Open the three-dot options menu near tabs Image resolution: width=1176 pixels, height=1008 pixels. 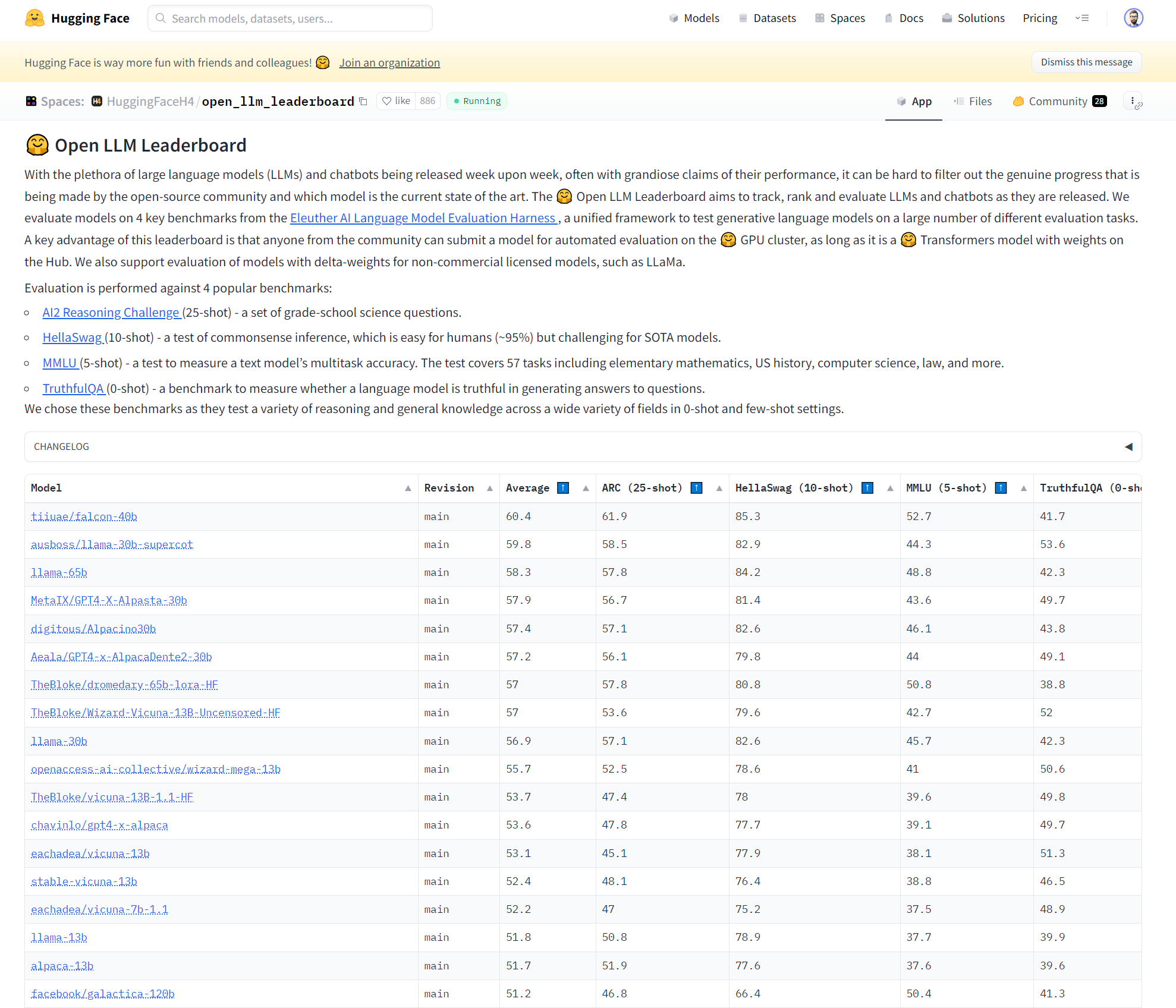click(x=1131, y=100)
